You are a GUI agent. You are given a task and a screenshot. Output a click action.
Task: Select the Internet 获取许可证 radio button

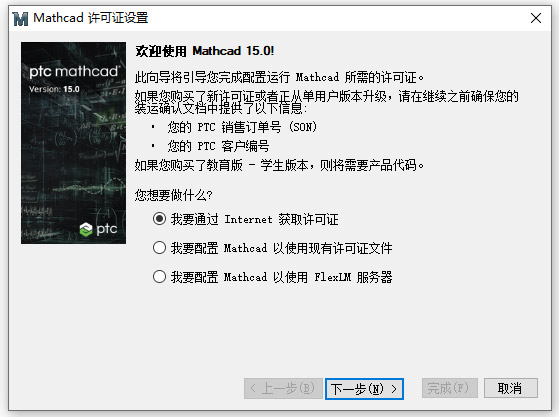click(x=159, y=218)
